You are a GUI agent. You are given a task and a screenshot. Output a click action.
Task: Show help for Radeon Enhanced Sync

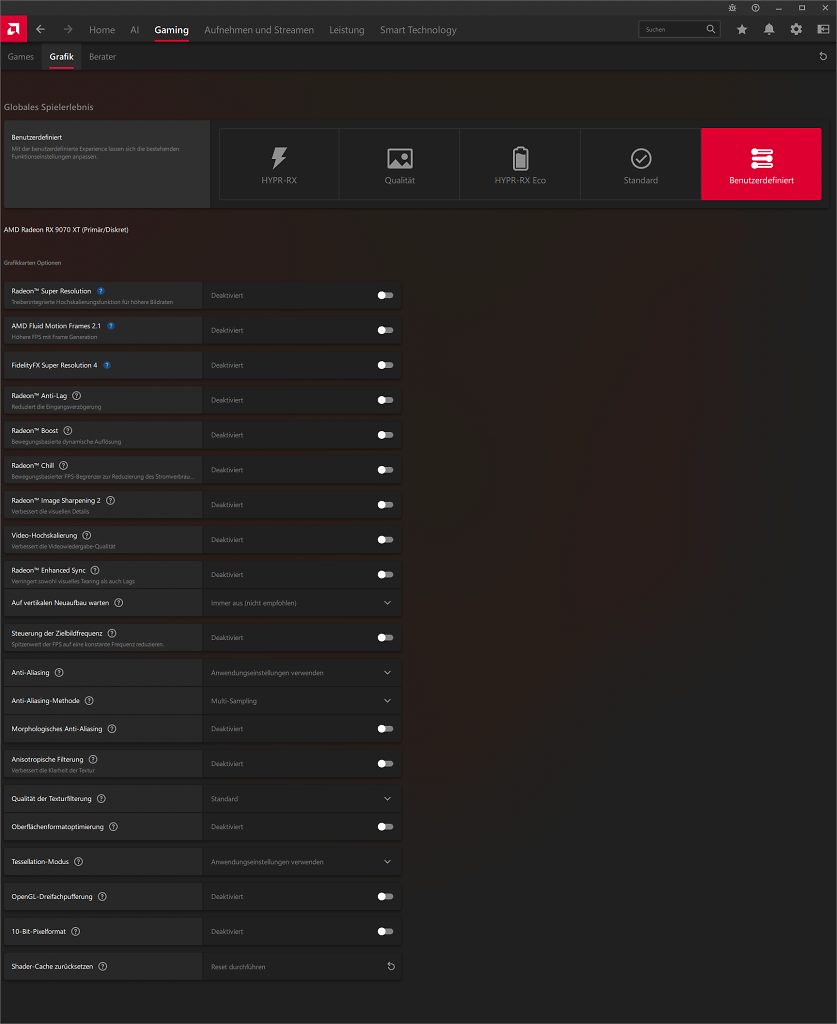click(x=95, y=570)
